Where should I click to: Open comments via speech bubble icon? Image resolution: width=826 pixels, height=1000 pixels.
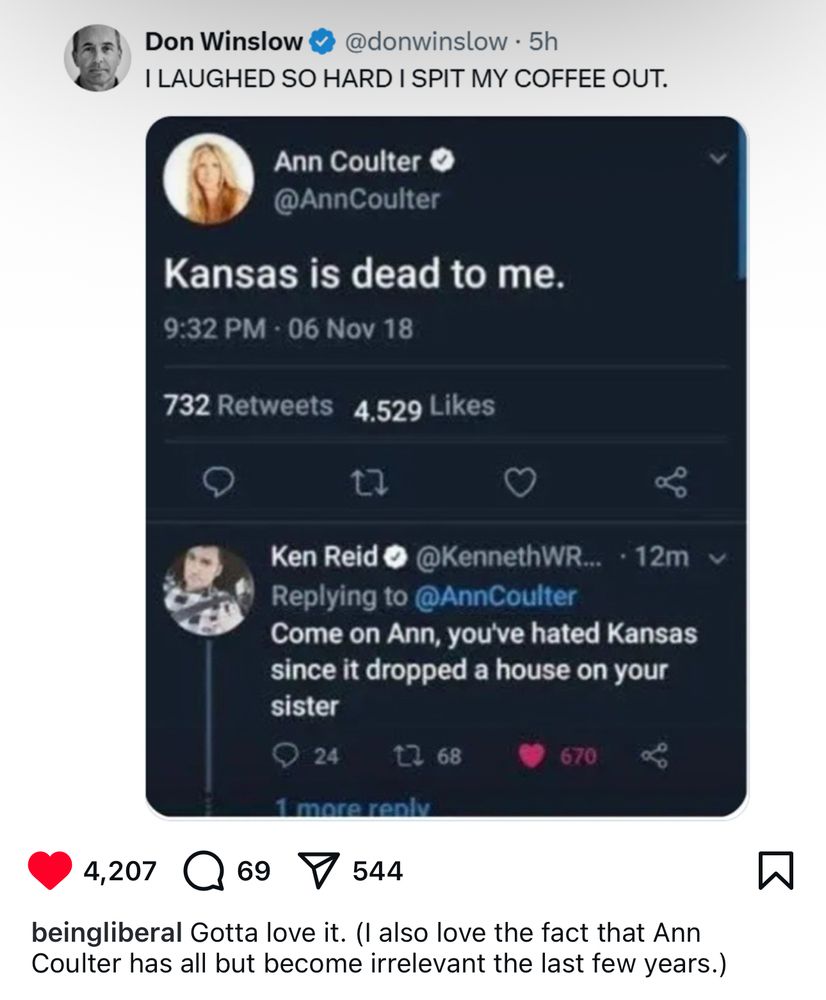(204, 871)
